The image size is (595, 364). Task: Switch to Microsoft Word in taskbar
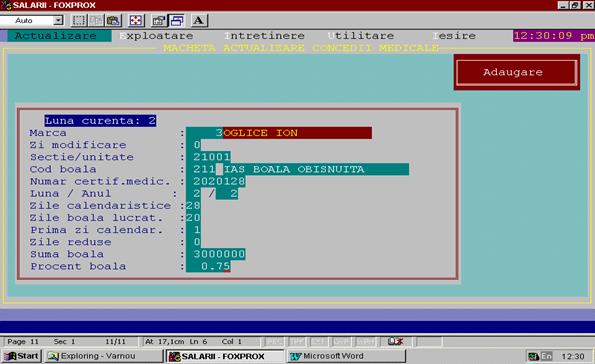tap(345, 356)
